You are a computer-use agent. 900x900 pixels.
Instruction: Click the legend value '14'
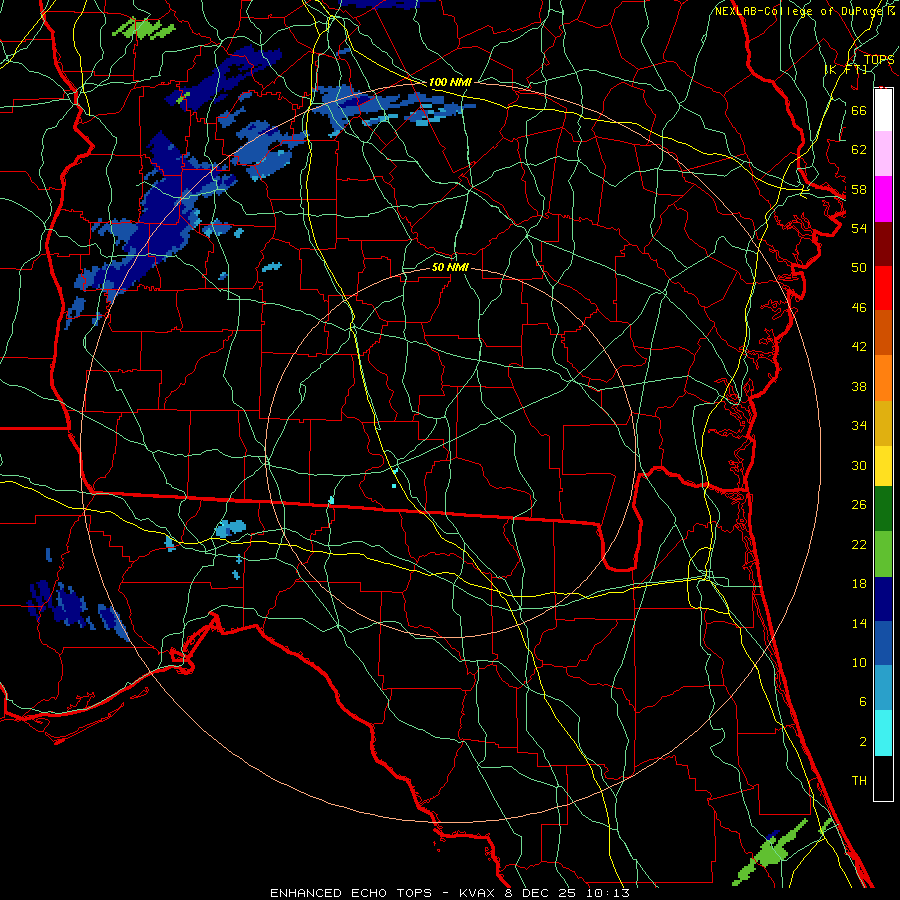coord(859,623)
